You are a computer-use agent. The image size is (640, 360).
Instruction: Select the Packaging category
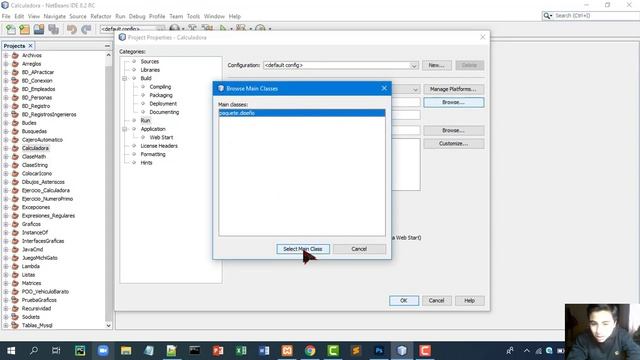[x=161, y=95]
